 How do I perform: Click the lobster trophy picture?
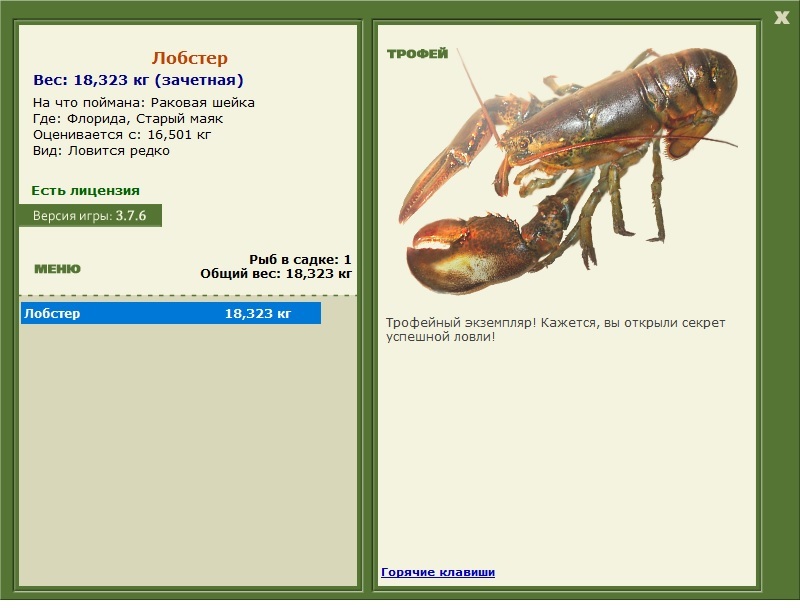(568, 170)
